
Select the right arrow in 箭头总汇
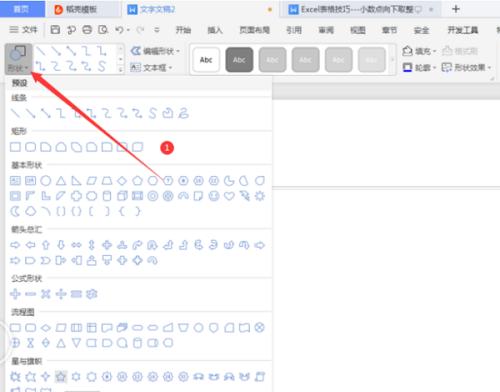click(x=15, y=245)
